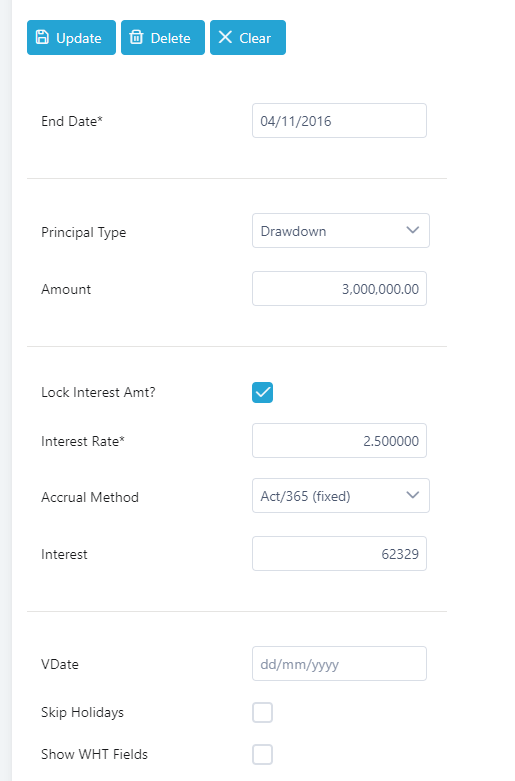Uncheck the Lock Interest Amt checkbox
Screen dimensions: 515x781
coord(262,392)
